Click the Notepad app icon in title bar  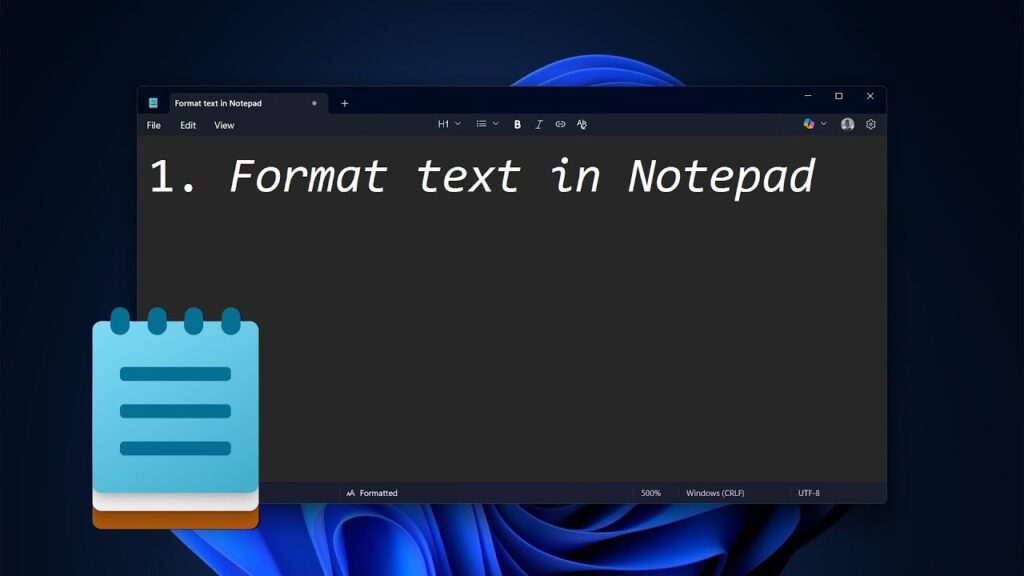(x=153, y=103)
